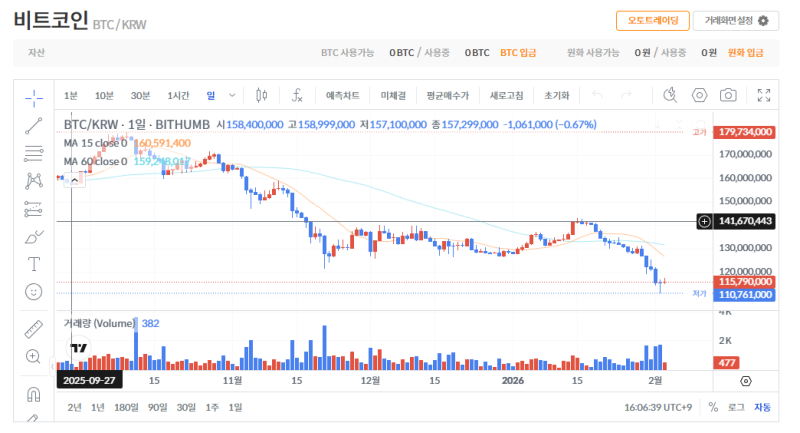The image size is (800, 433).
Task: Toggle percent scale mode
Action: click(713, 407)
